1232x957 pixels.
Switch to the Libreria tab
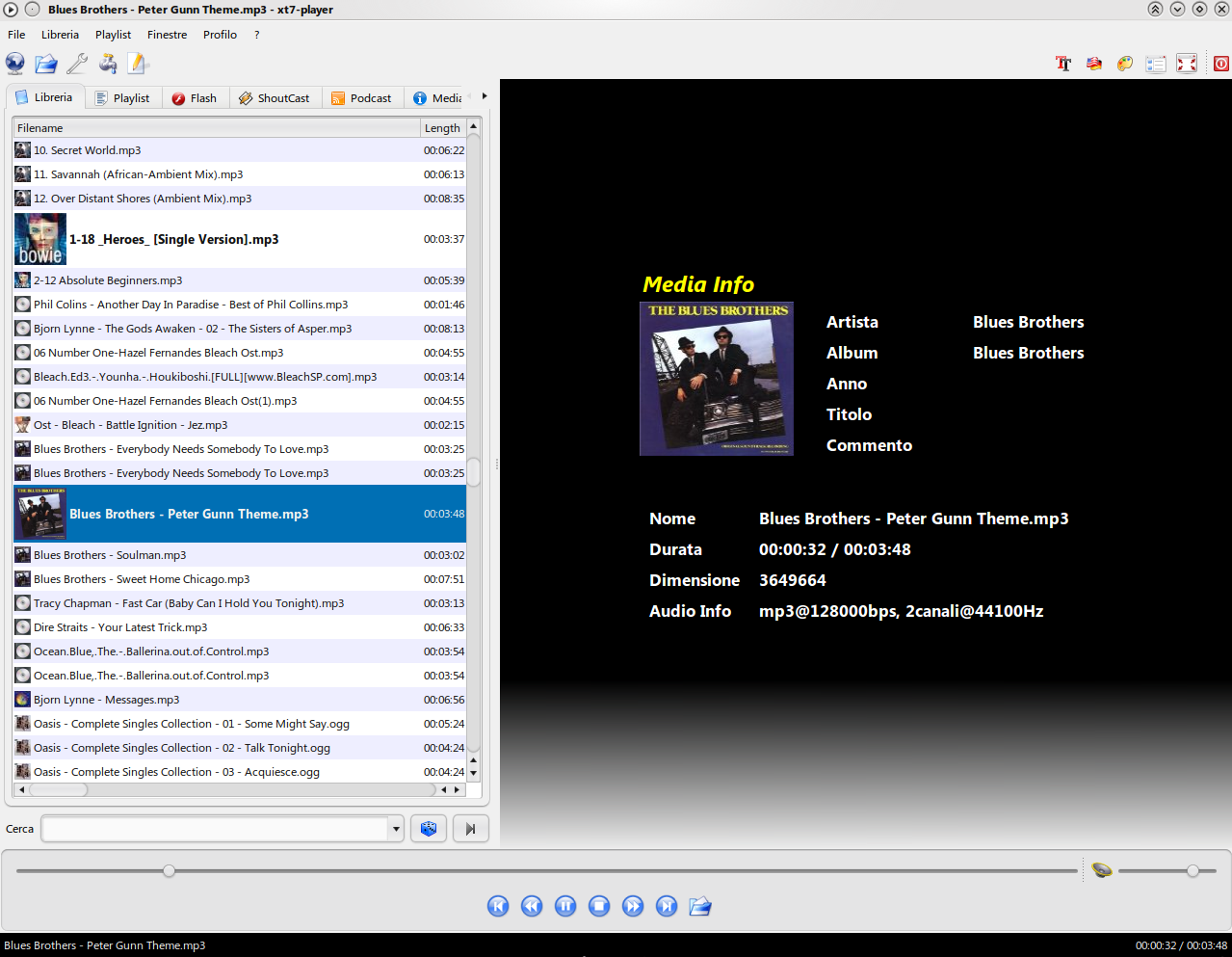click(45, 97)
